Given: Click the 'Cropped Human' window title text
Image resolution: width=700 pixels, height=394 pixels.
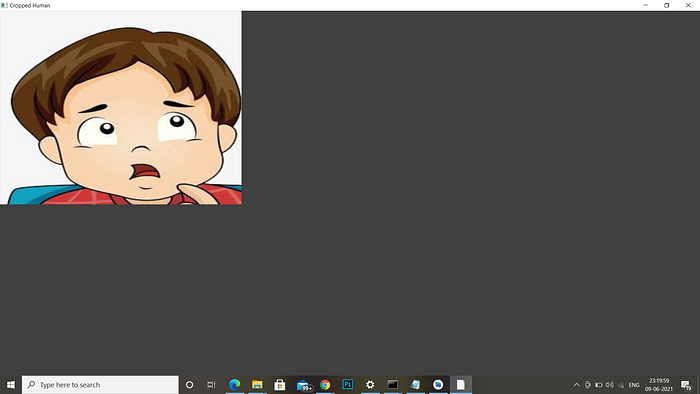Looking at the screenshot, I should point(30,5).
